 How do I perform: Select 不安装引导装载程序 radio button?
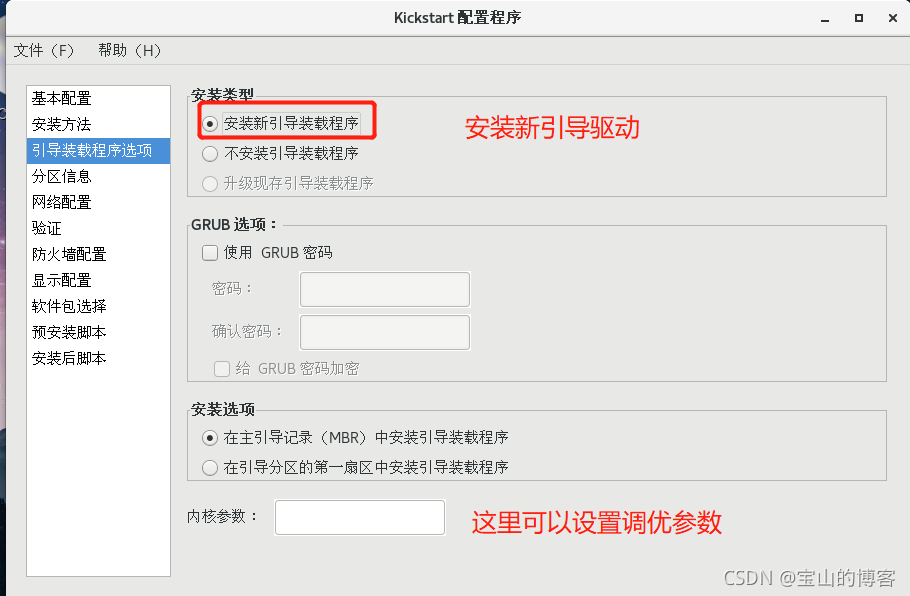coord(210,154)
